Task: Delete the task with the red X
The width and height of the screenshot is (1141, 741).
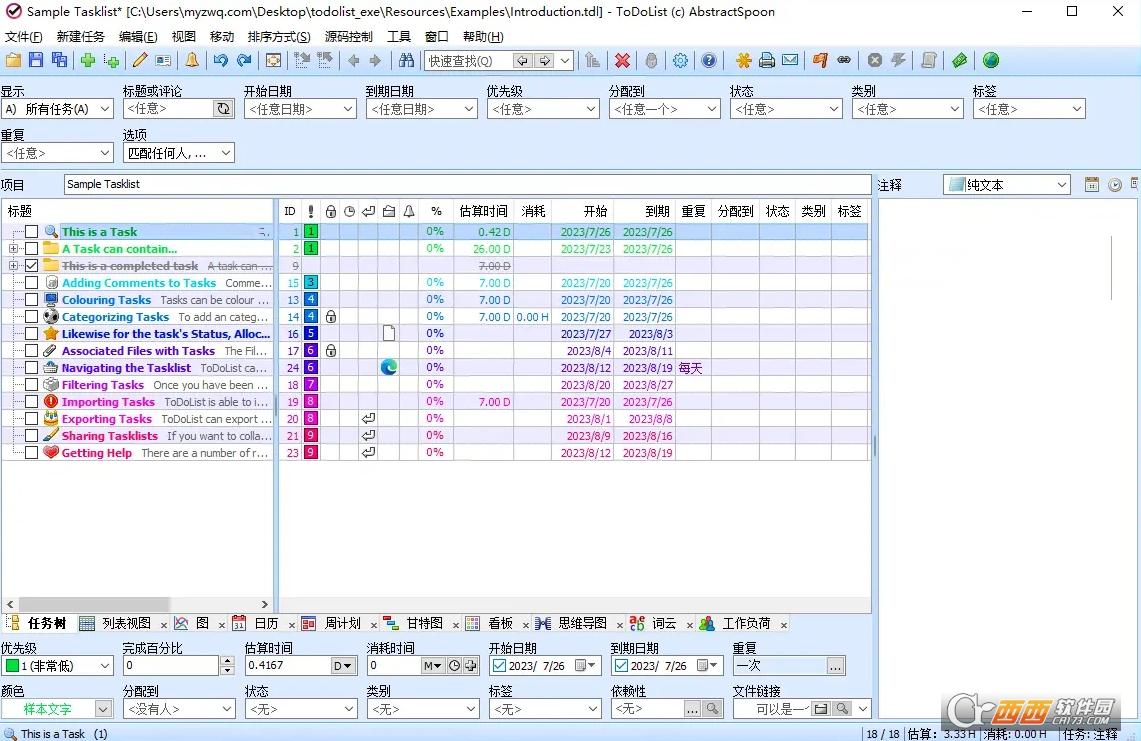Action: (622, 60)
